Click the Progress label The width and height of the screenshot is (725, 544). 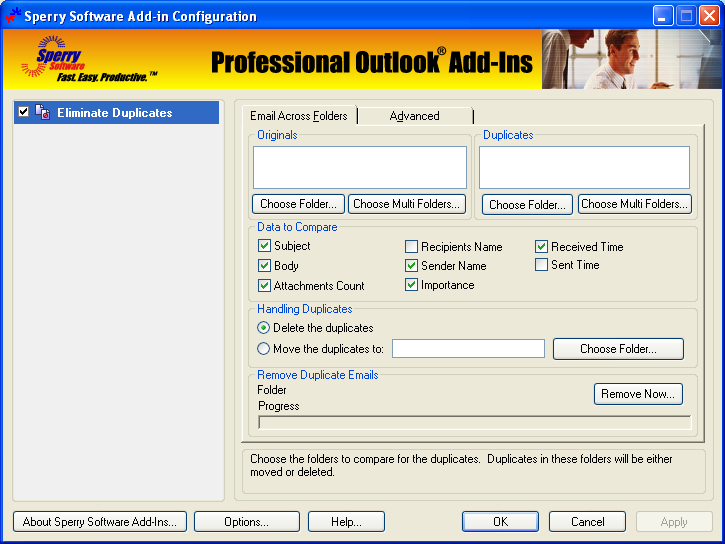279,406
